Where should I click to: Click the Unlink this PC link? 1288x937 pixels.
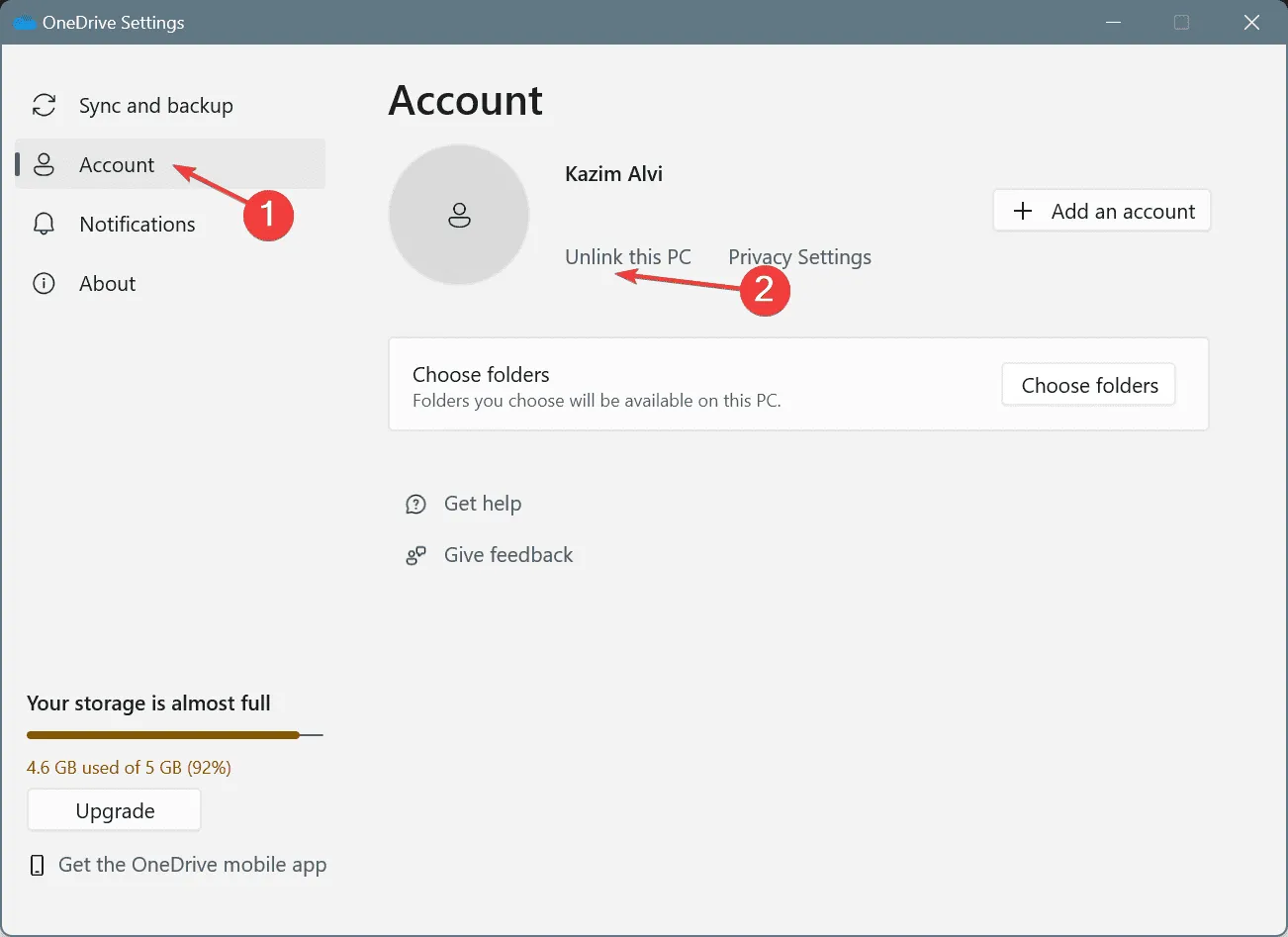[x=628, y=257]
